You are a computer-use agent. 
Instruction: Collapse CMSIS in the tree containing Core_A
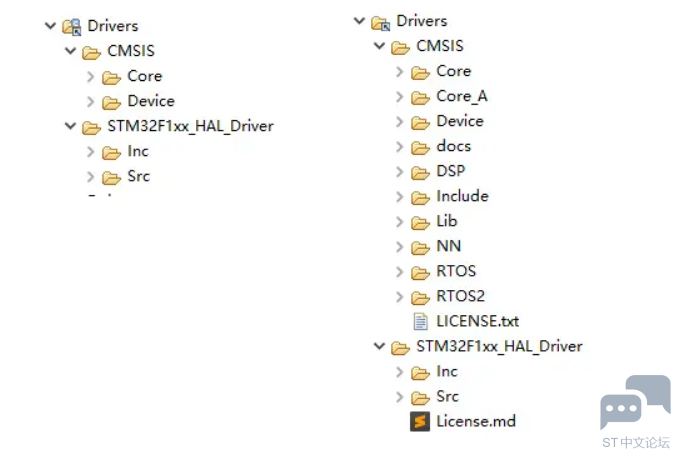[379, 45]
